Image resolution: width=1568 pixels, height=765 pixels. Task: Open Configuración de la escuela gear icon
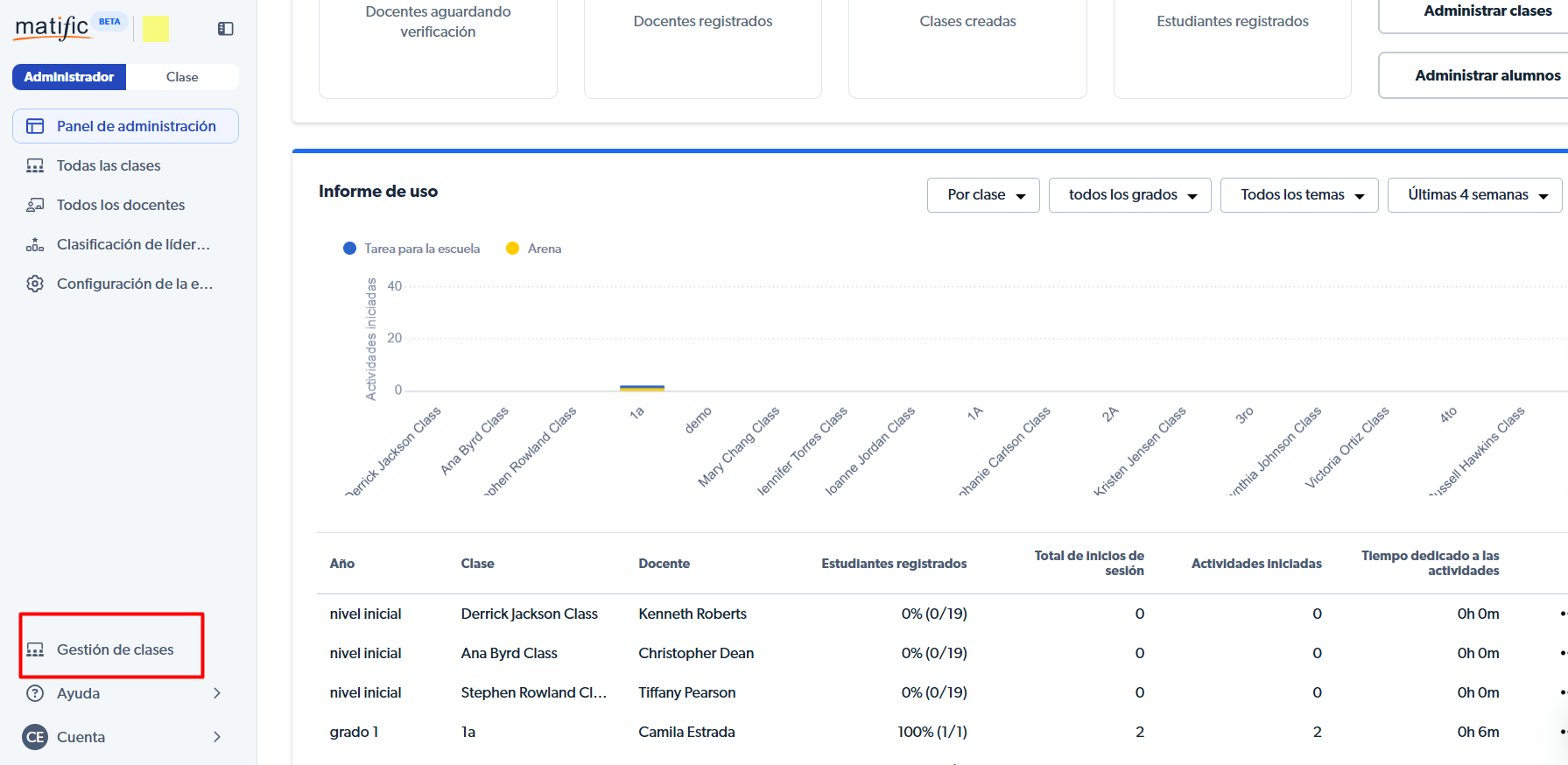click(35, 284)
